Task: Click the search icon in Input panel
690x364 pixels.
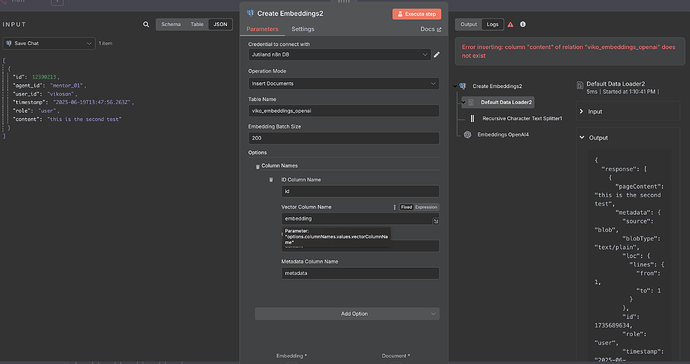Action: [146, 24]
